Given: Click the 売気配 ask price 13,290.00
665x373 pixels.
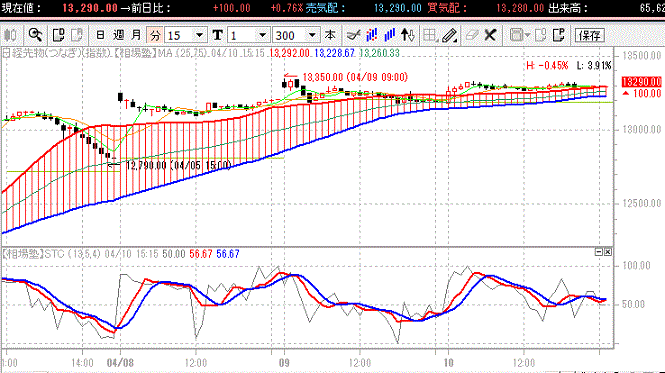Looking at the screenshot, I should 398,8.
